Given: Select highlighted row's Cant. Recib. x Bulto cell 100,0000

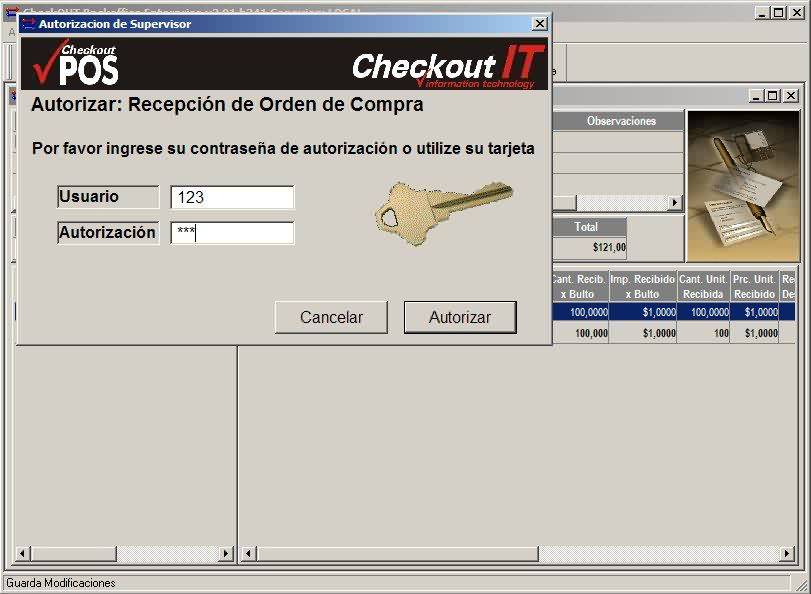Looking at the screenshot, I should [581, 312].
